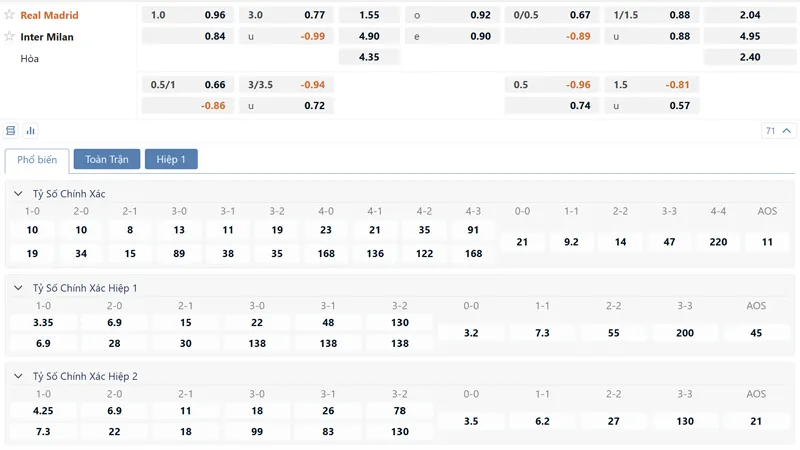Bet first-half 3-1 home score at 48

click(x=328, y=322)
